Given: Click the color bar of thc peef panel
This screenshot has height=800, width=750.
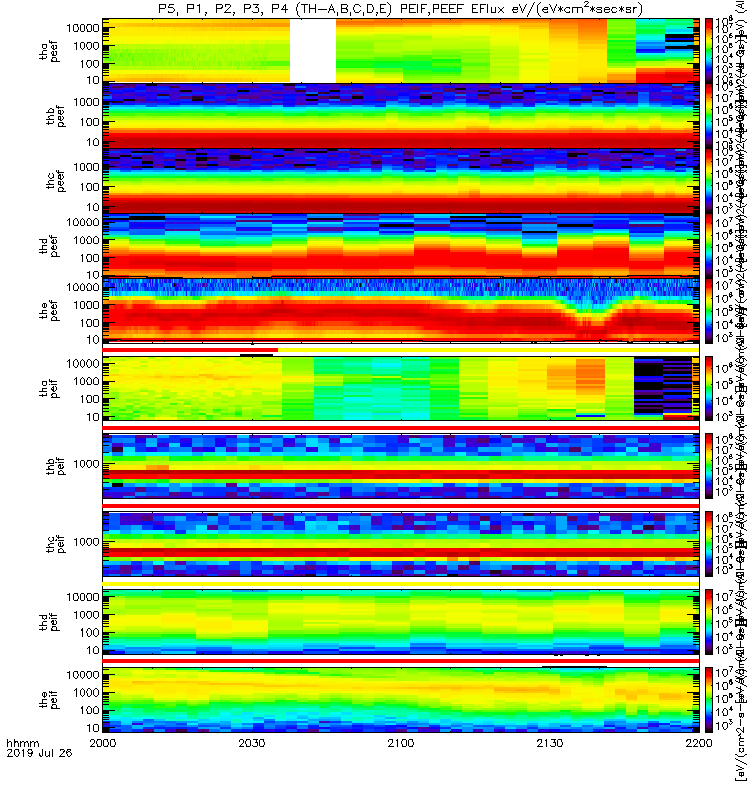Looking at the screenshot, I should (709, 180).
